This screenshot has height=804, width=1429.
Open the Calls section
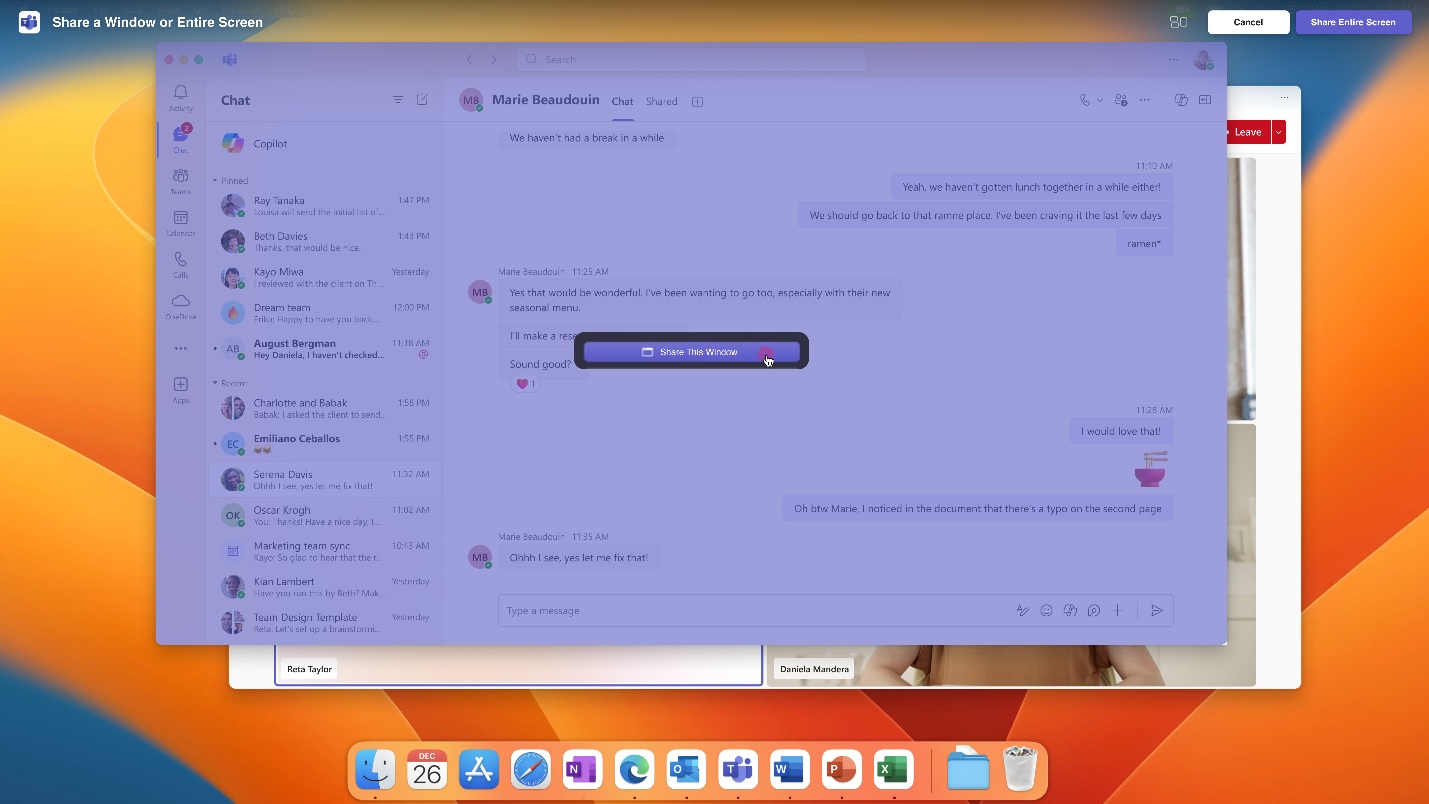coord(181,260)
